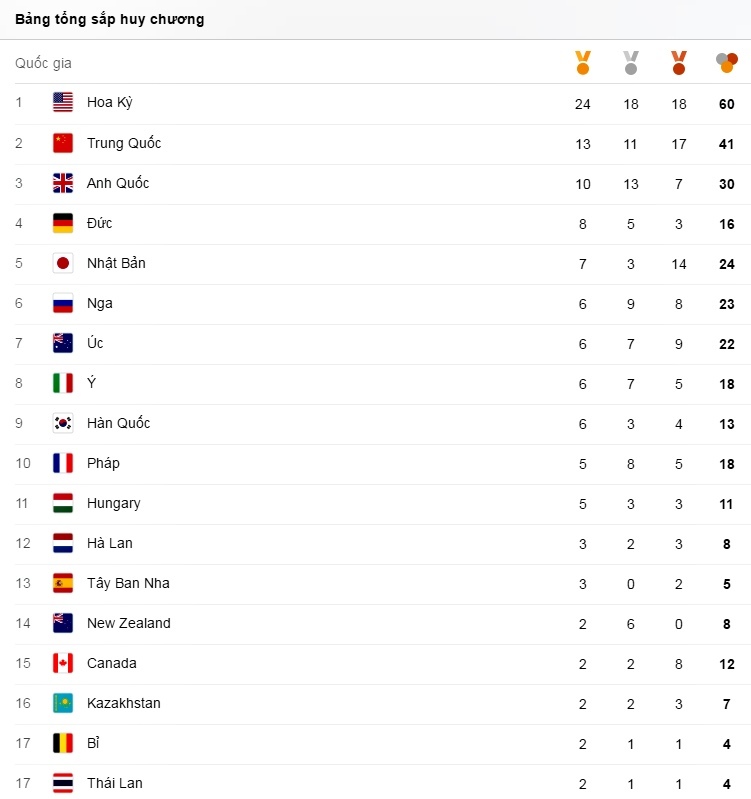Select the Thái Lan country name

coord(115,783)
